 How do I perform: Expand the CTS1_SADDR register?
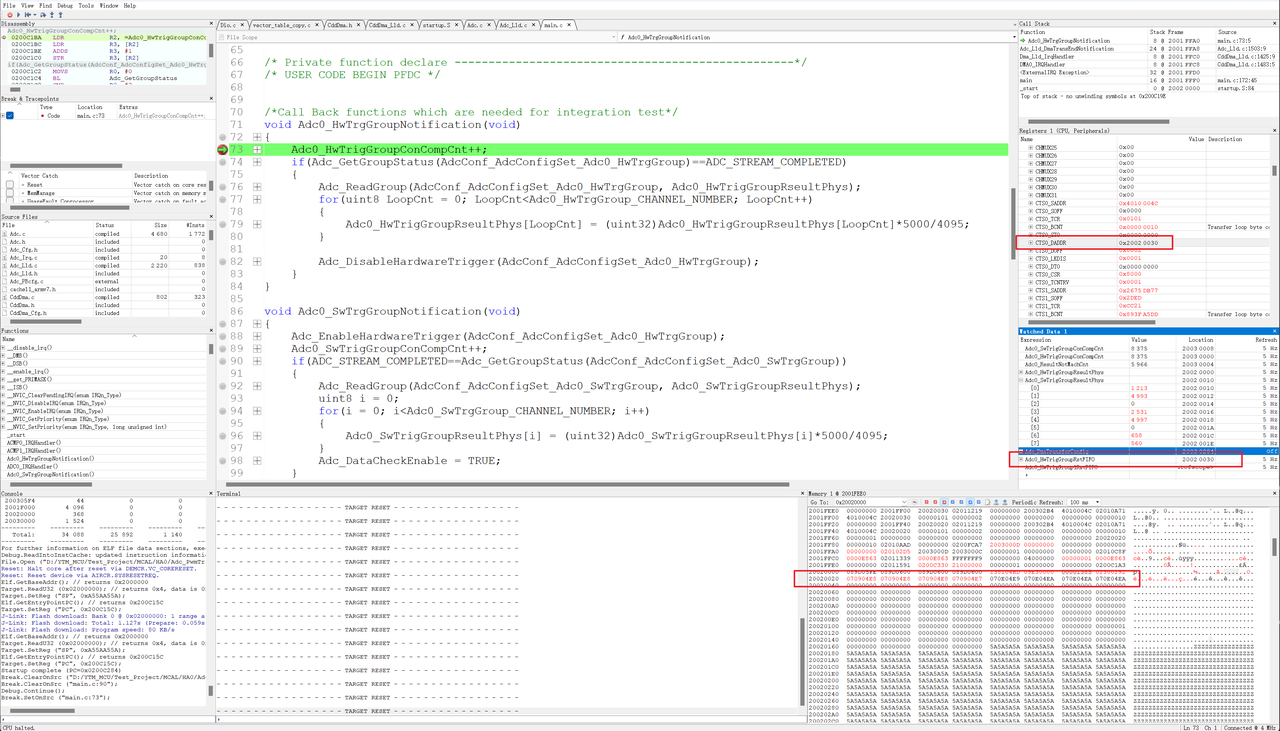[1031, 290]
